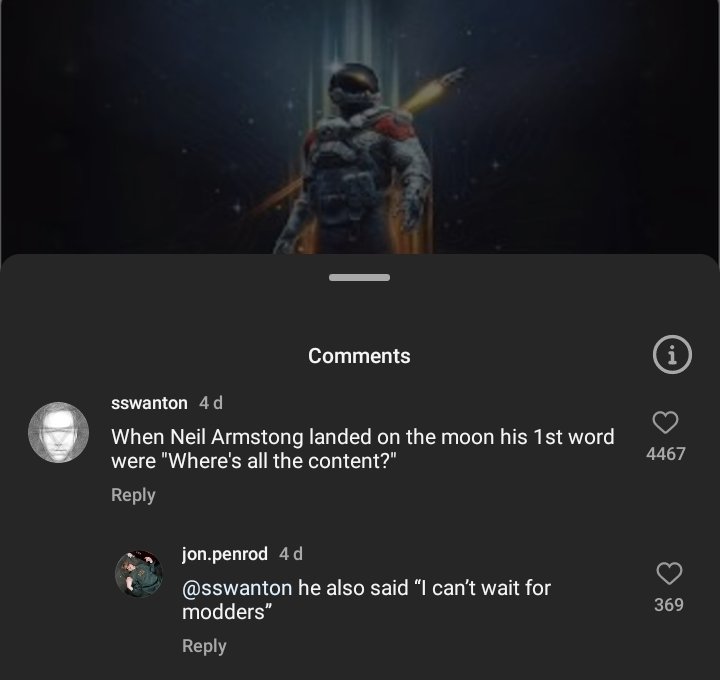Open sswanton's profile picture

58,432
